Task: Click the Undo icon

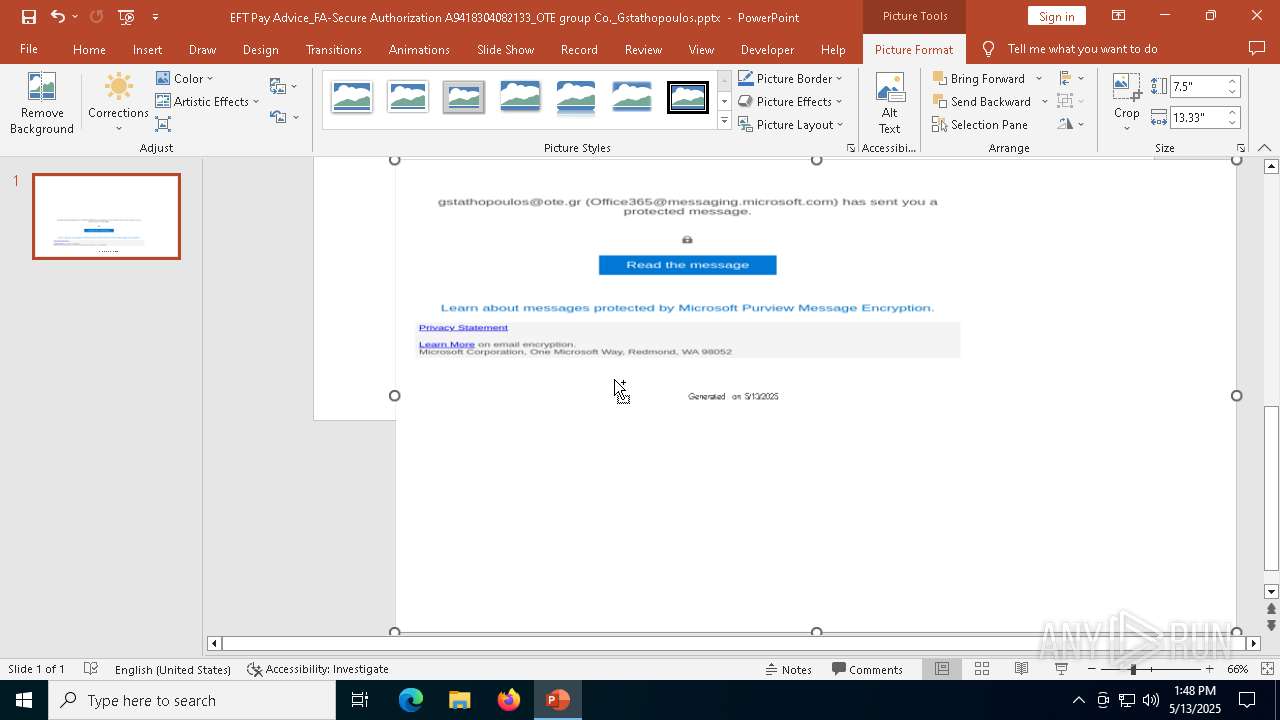Action: (58, 17)
